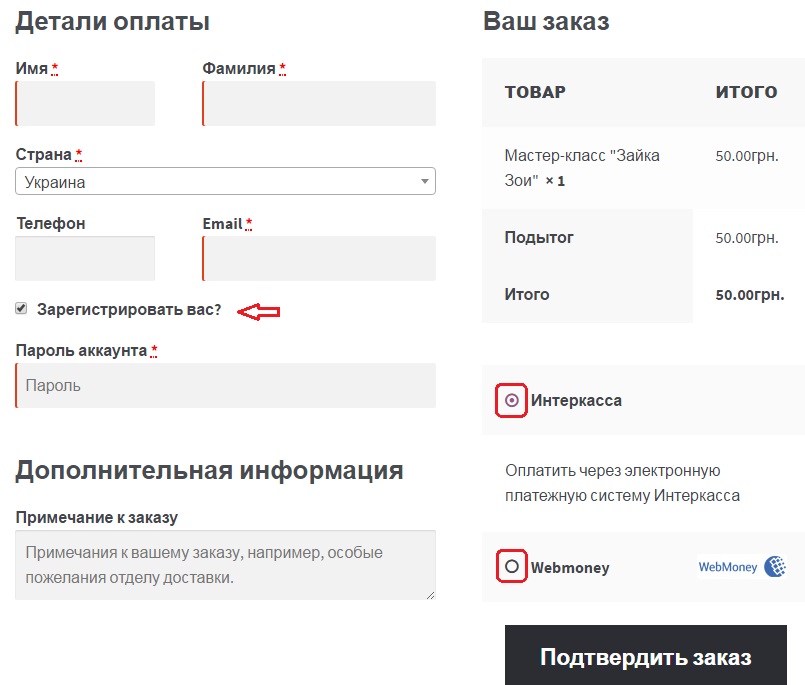Select the Интеркасса payment radio button

[511, 400]
